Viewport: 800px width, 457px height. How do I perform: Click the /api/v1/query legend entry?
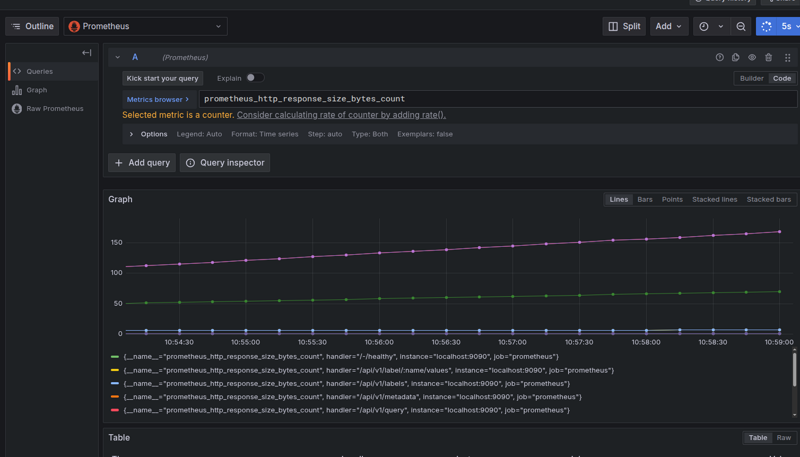pyautogui.click(x=346, y=410)
